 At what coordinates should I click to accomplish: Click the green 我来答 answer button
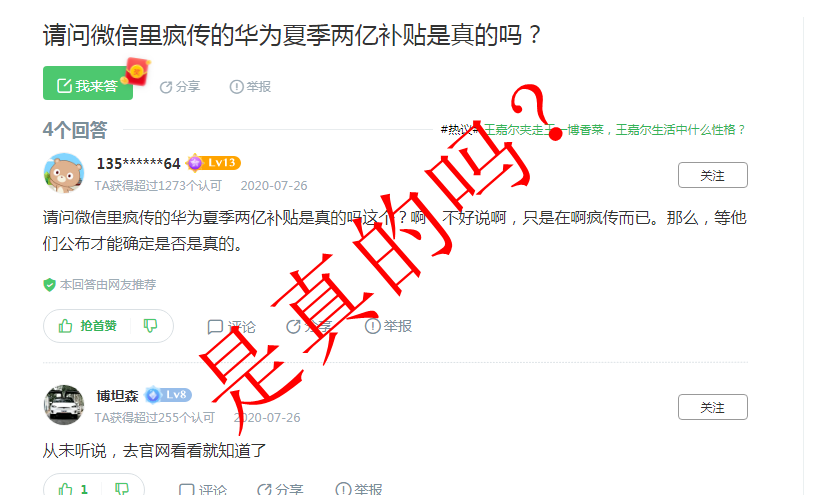(x=88, y=83)
